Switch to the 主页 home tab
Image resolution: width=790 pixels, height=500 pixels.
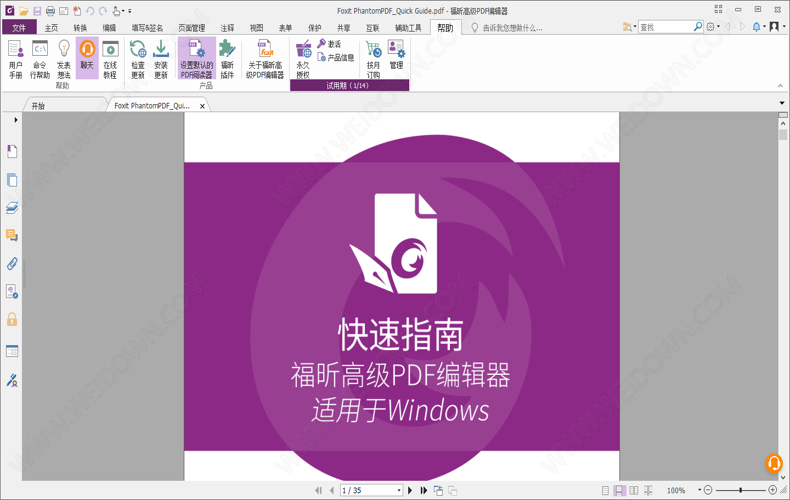(51, 28)
